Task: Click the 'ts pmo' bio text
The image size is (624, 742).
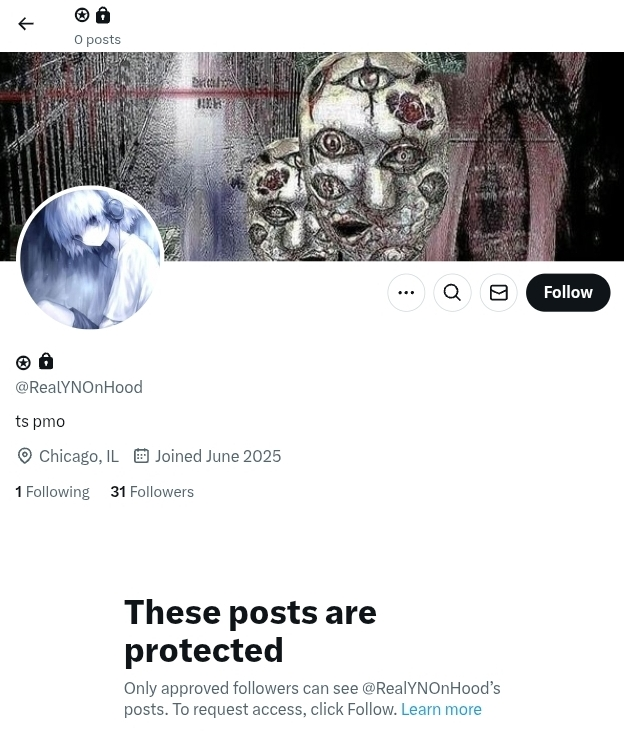Action: coord(40,421)
